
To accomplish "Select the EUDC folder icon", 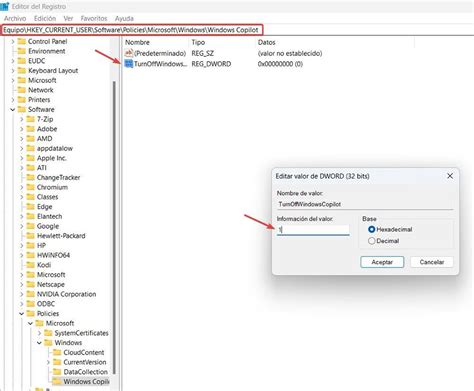I will point(22,61).
